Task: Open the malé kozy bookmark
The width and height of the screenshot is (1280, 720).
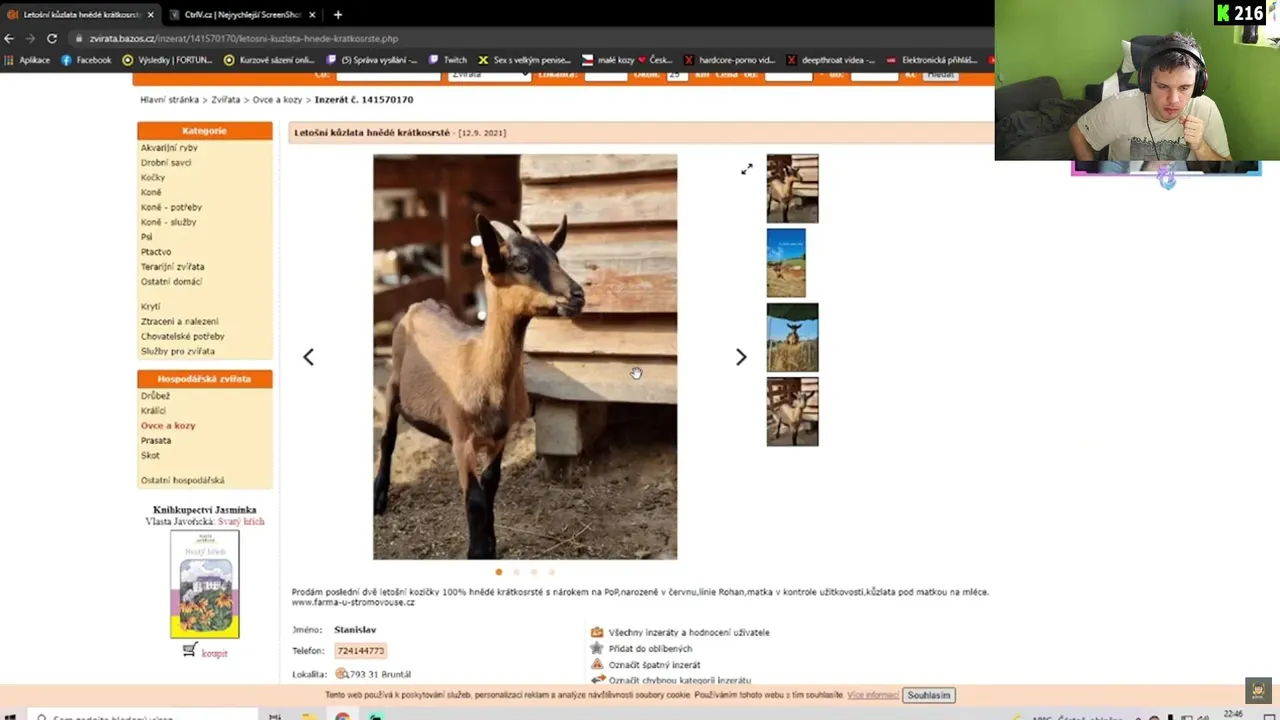Action: [x=627, y=60]
